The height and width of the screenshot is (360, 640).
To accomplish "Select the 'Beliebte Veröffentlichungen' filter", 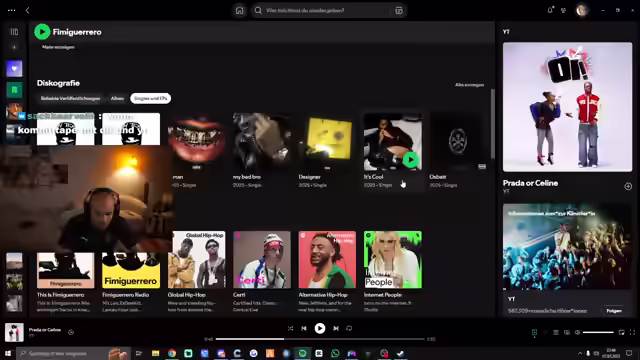I will [x=70, y=98].
